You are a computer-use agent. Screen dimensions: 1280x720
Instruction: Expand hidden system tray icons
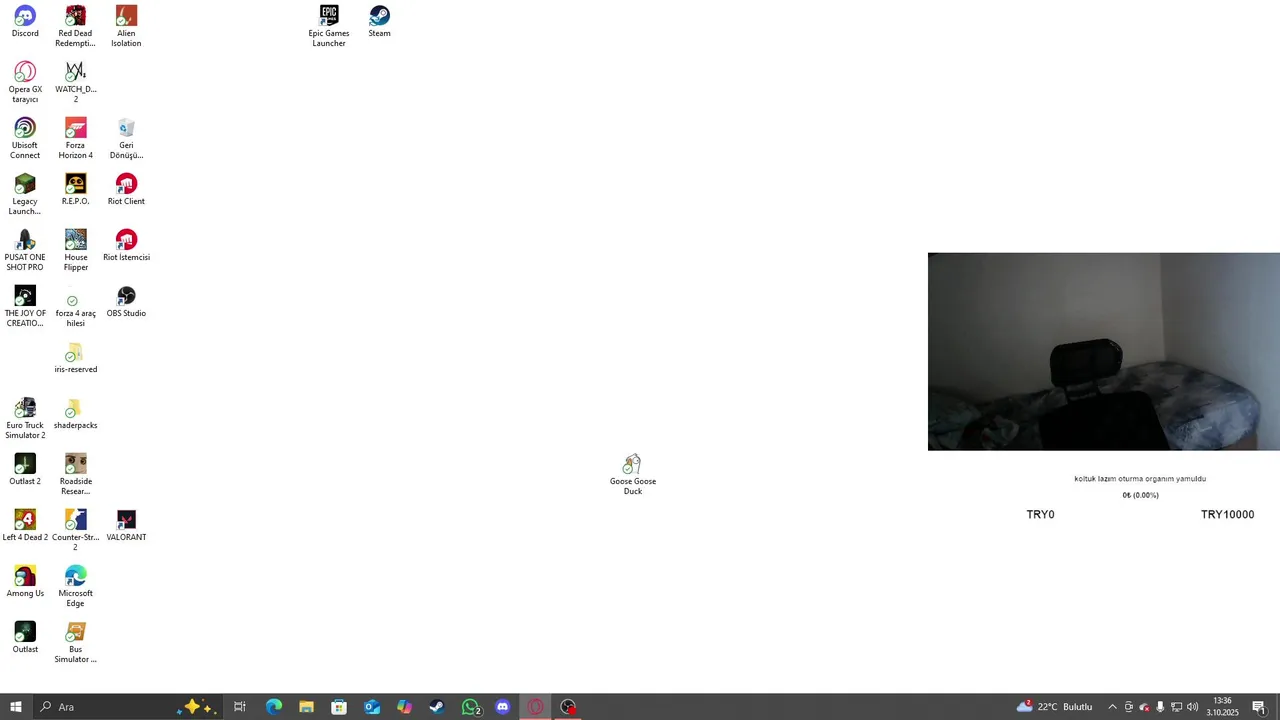1112,707
